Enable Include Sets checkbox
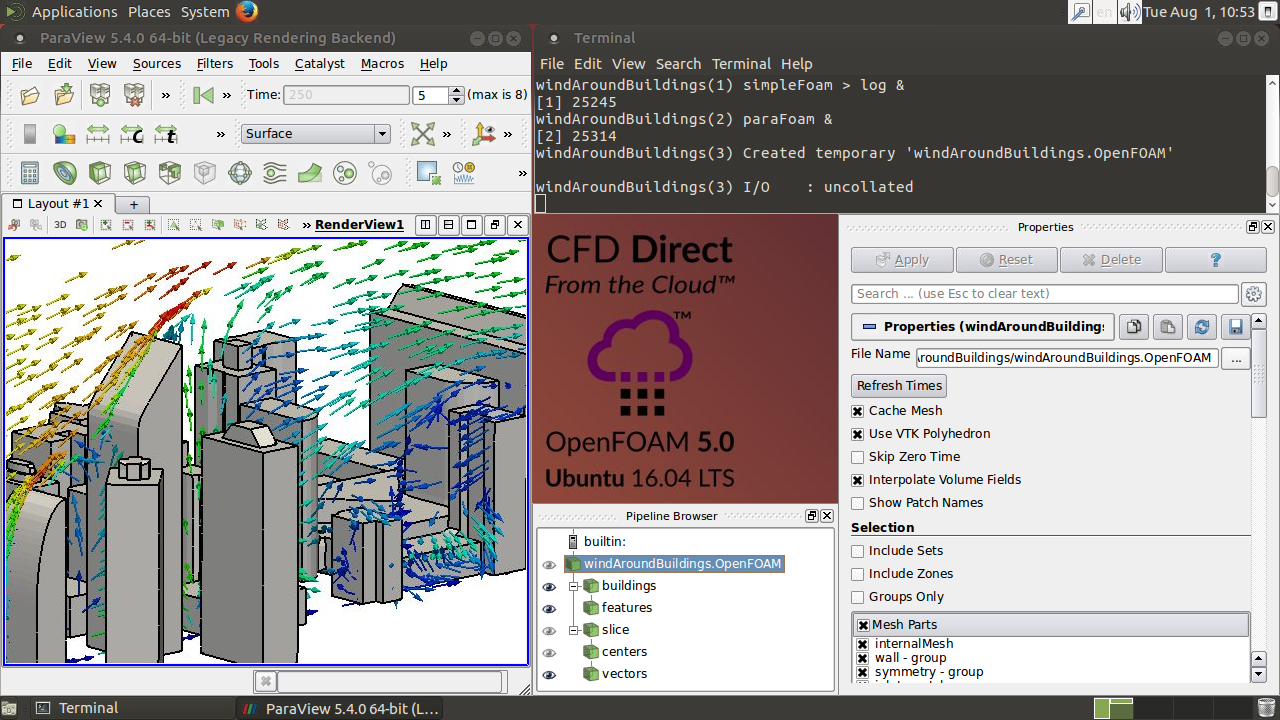 [858, 551]
